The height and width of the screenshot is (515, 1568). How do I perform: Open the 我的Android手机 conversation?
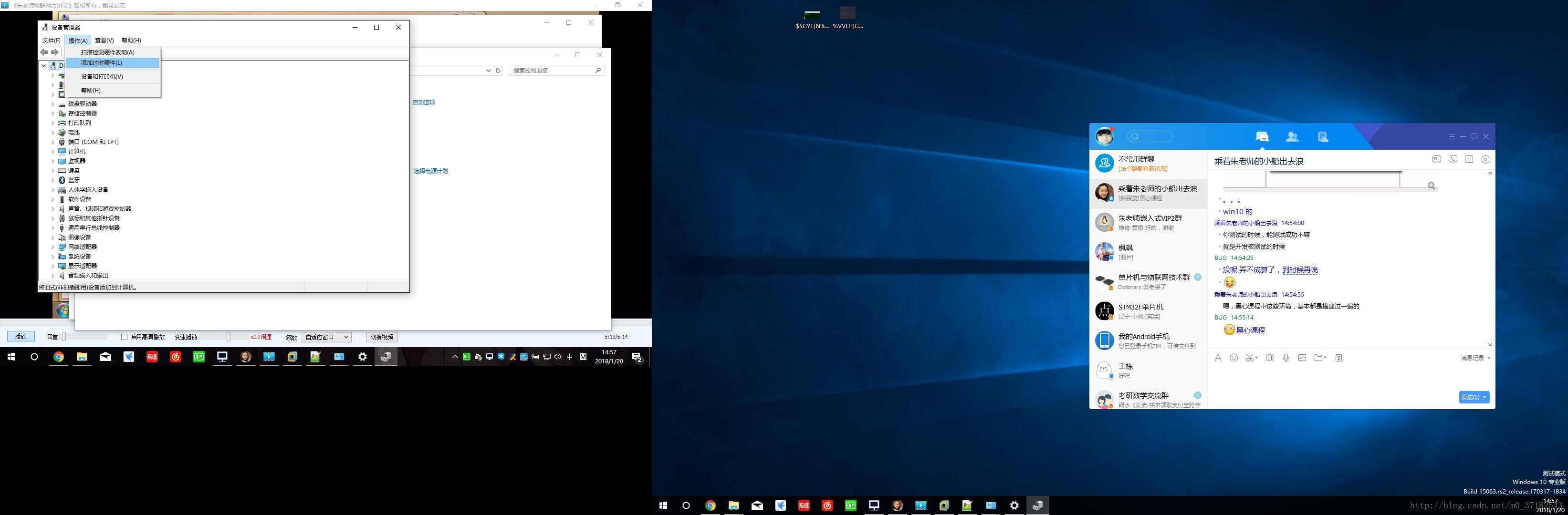1148,340
